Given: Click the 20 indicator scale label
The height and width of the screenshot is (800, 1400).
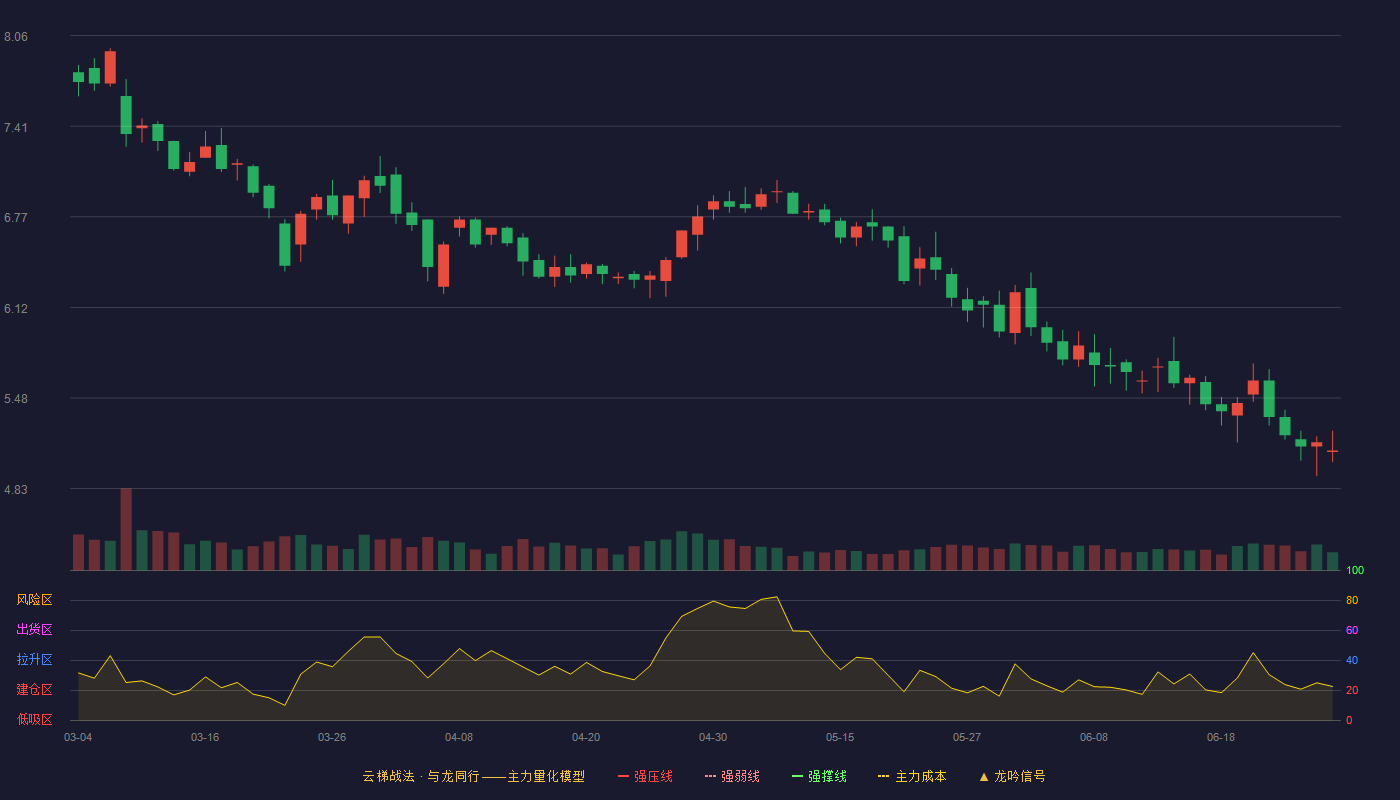Looking at the screenshot, I should pyautogui.click(x=1352, y=691).
